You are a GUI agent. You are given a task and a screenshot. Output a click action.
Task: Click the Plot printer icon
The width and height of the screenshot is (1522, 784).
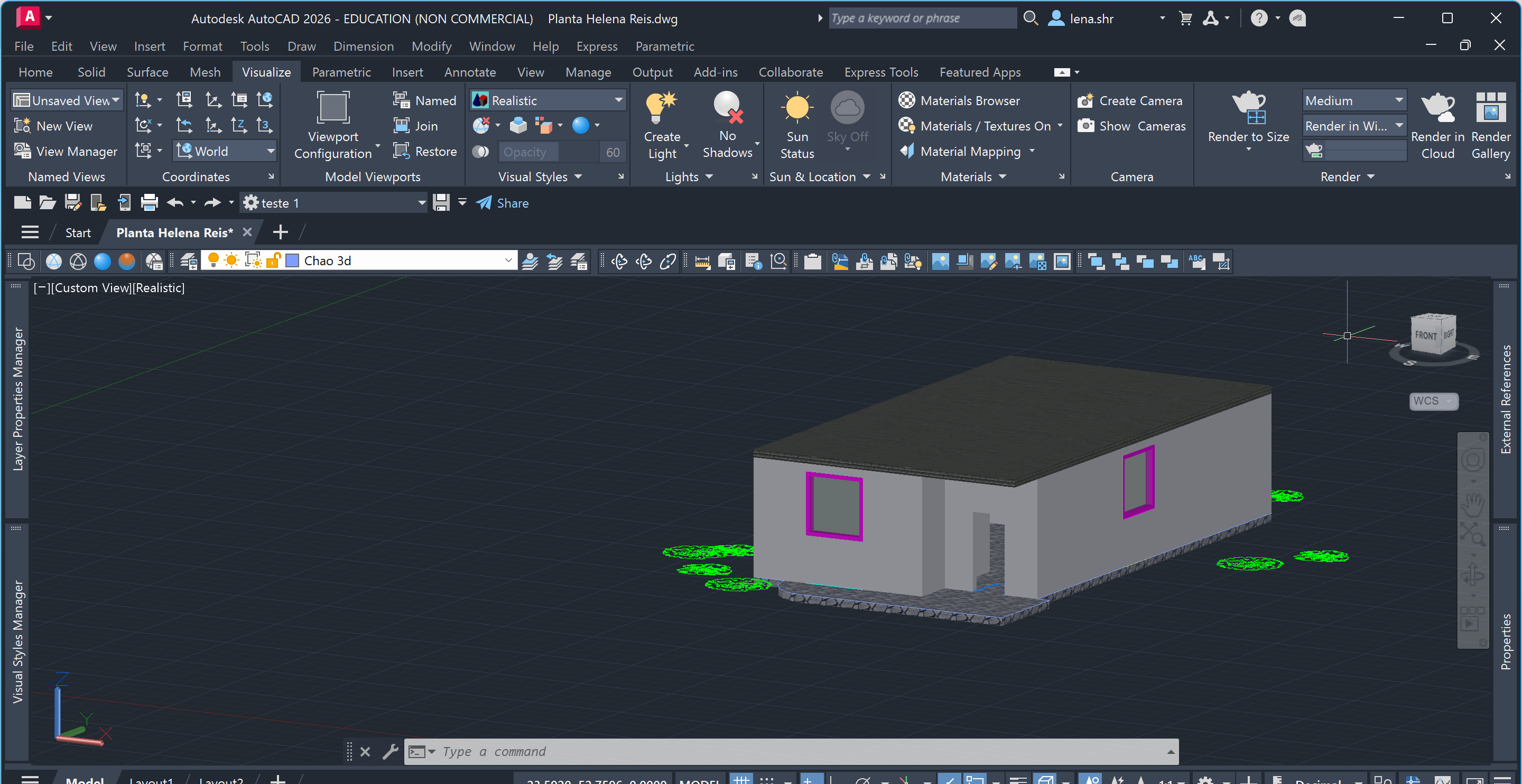(x=150, y=203)
